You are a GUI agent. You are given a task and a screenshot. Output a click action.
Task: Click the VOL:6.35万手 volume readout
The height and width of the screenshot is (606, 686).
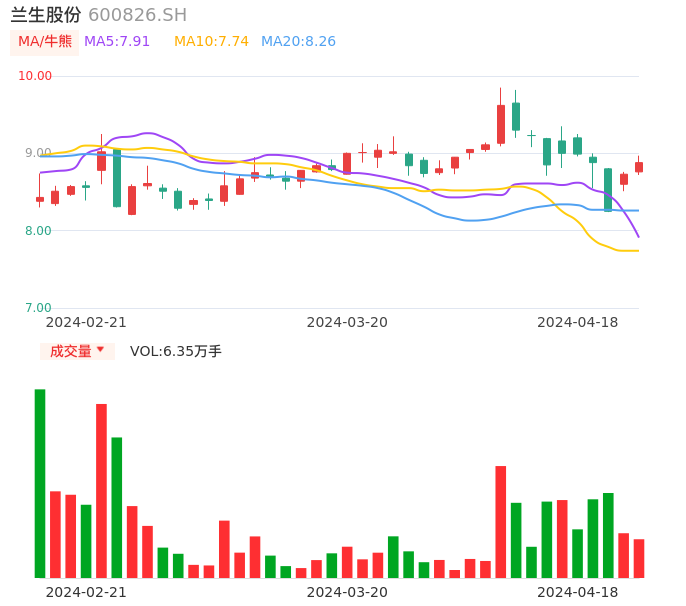pos(176,351)
